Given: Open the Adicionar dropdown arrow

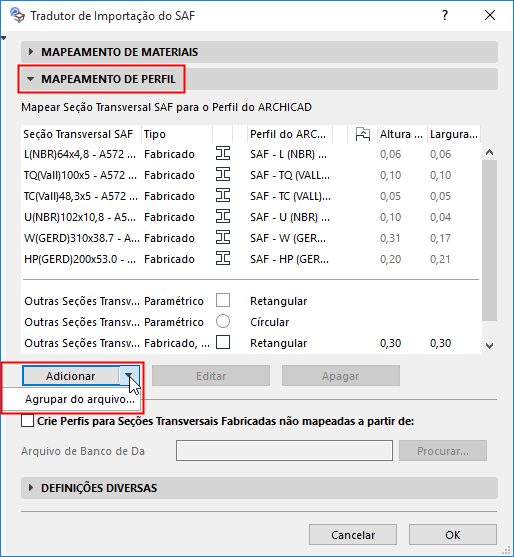Looking at the screenshot, I should click(129, 376).
